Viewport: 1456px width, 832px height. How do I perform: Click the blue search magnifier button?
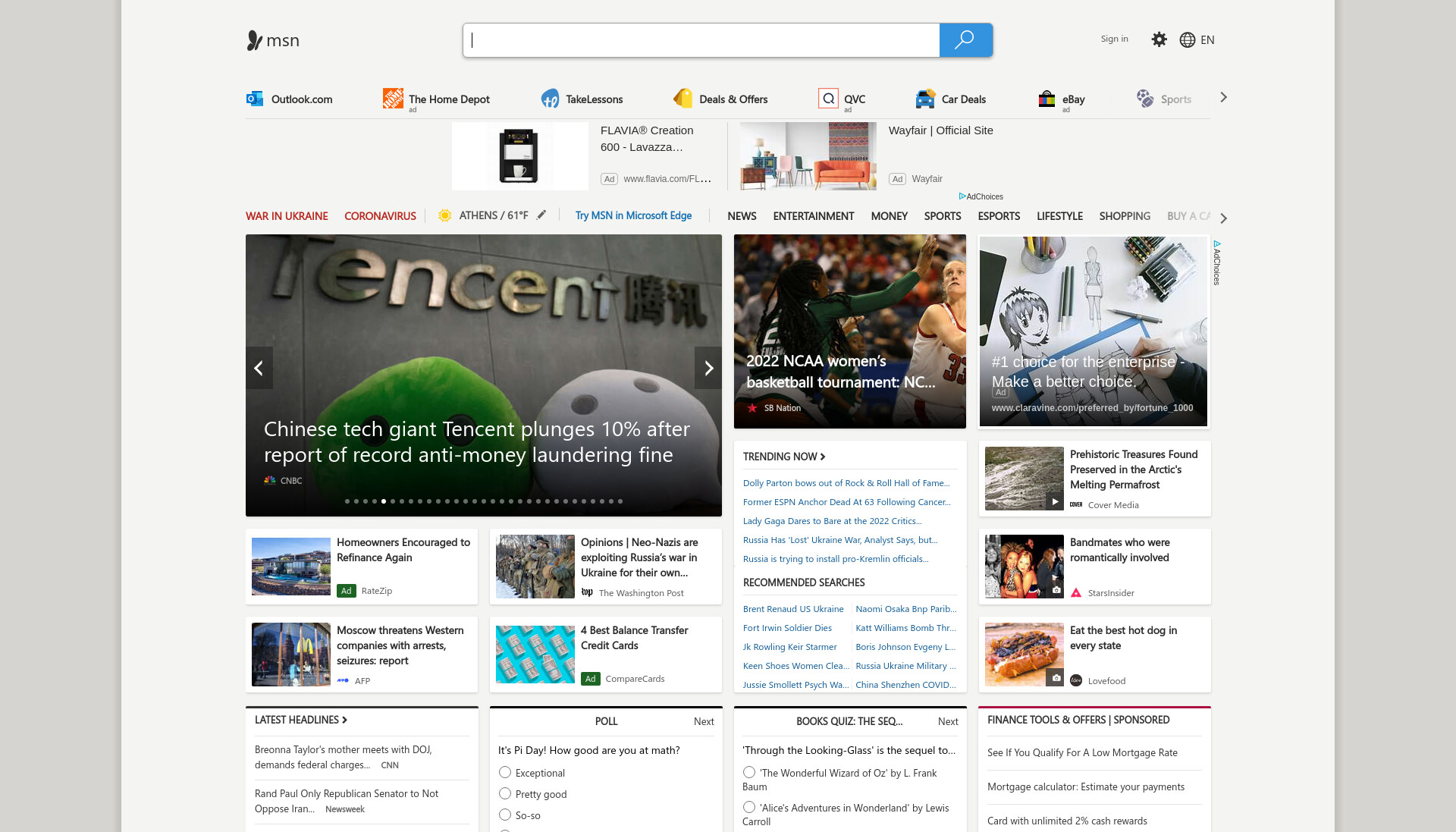[x=965, y=40]
